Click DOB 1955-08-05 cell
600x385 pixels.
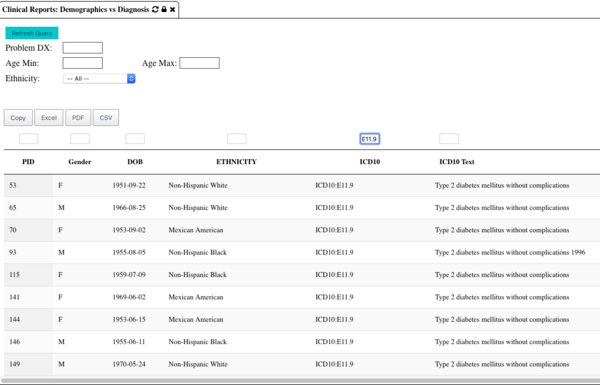(129, 252)
